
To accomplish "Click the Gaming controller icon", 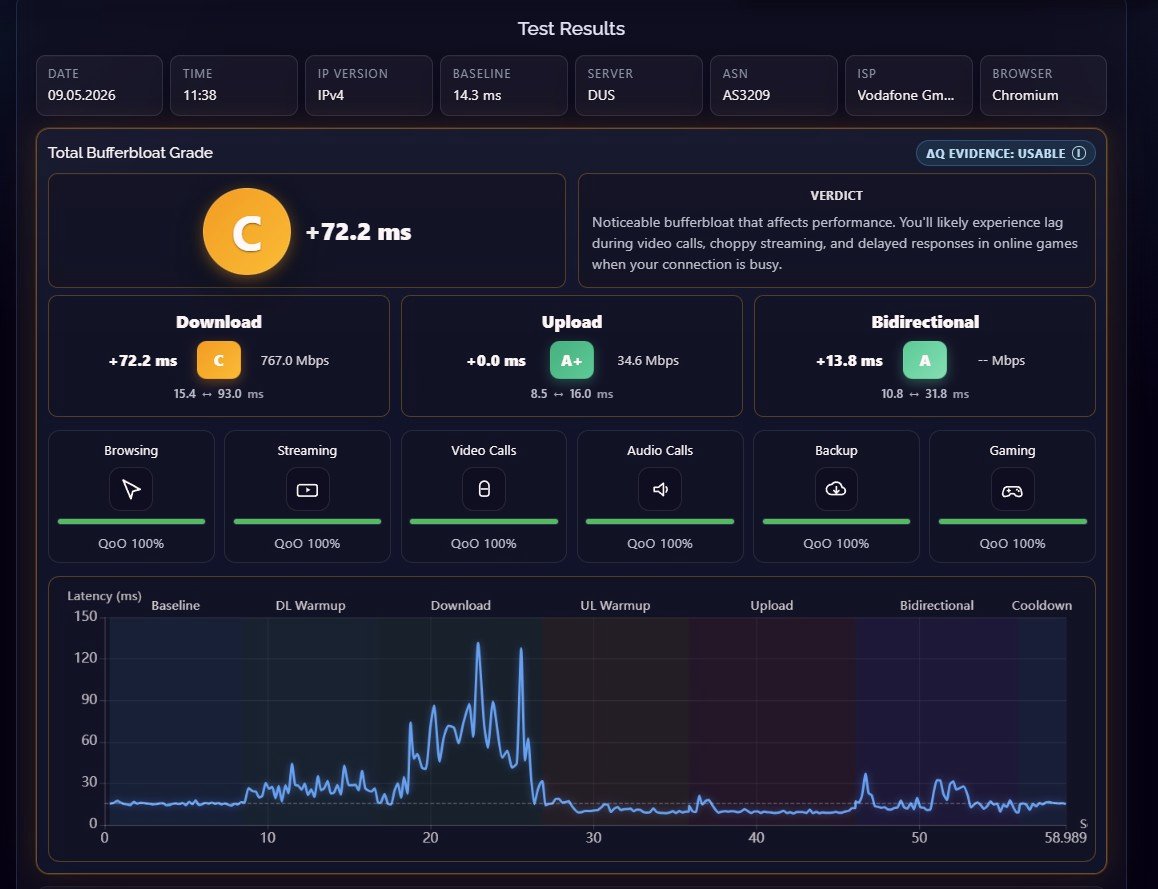I will point(1012,489).
